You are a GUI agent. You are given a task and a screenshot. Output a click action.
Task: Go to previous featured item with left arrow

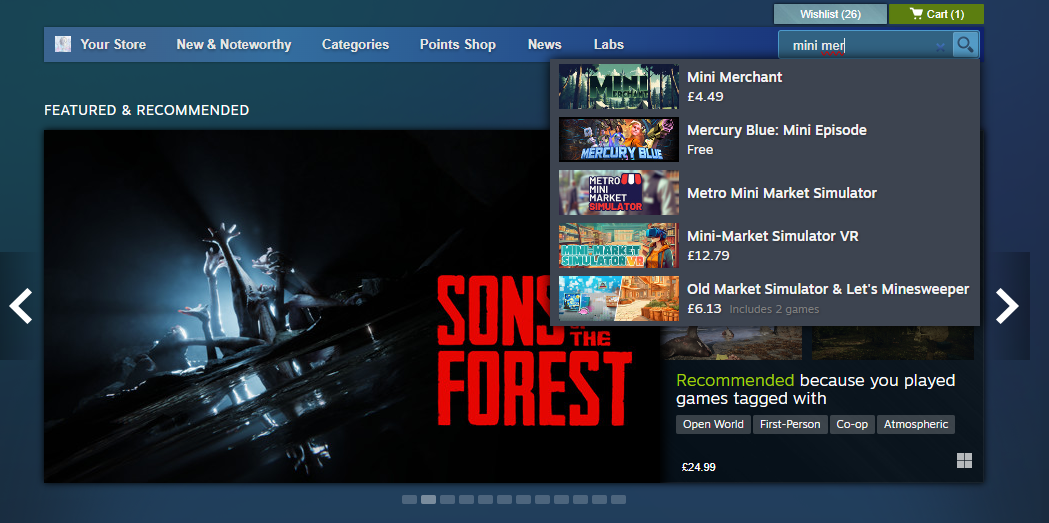point(20,306)
